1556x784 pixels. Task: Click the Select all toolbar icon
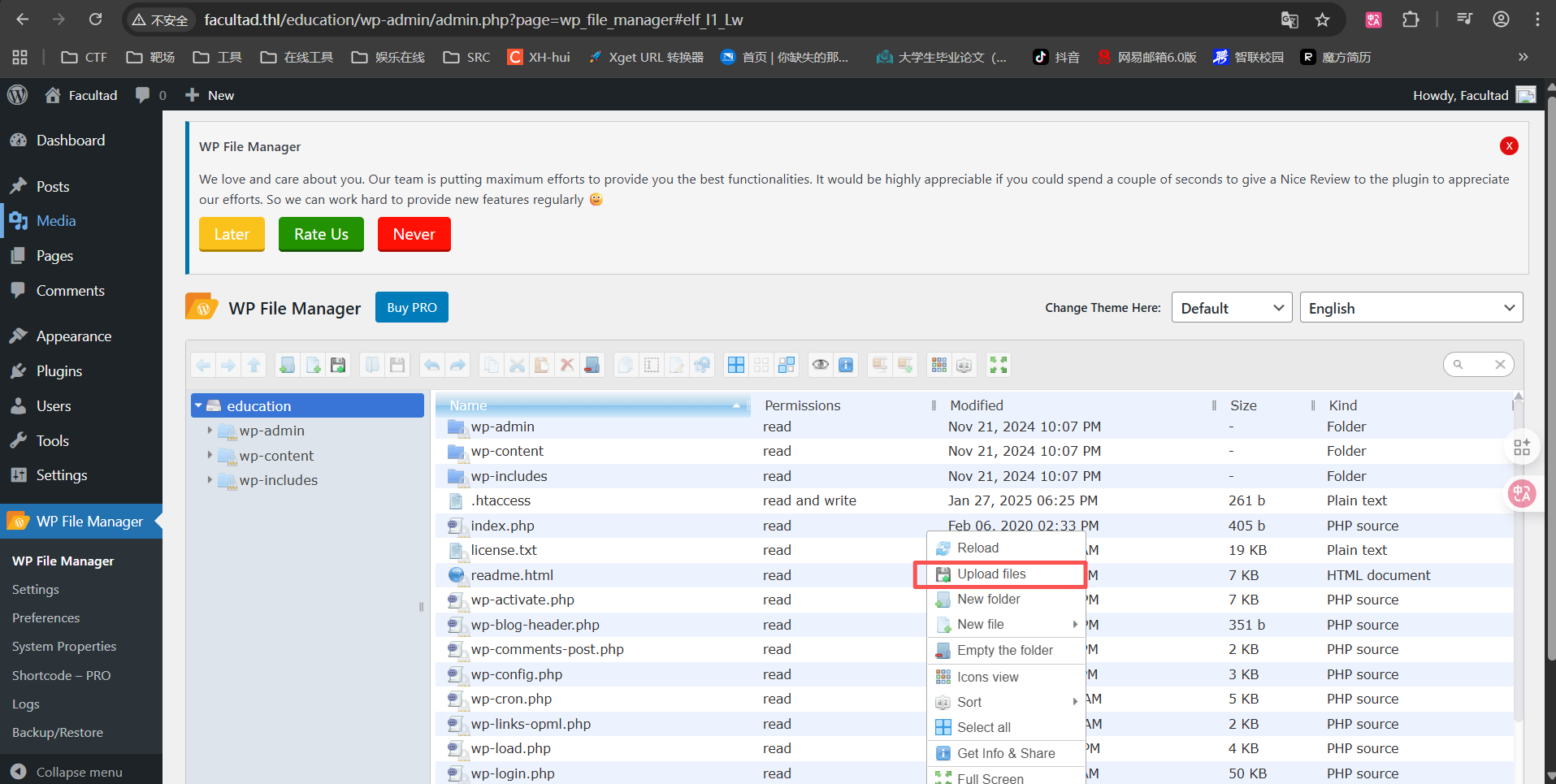(736, 366)
